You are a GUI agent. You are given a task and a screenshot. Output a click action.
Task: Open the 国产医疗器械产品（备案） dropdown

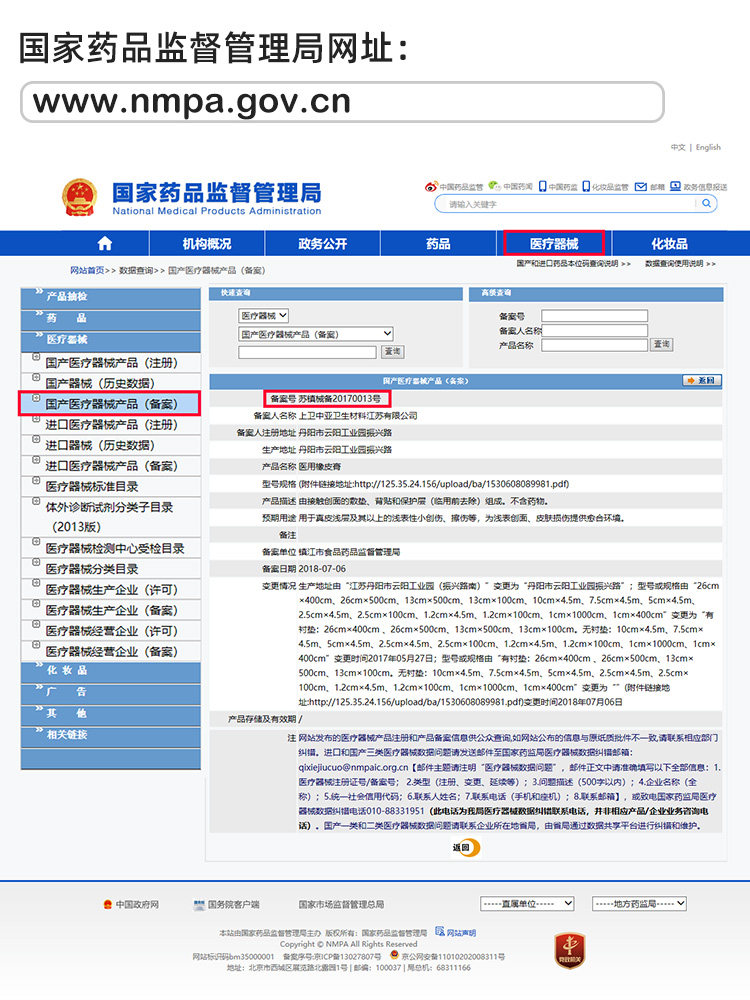[316, 334]
